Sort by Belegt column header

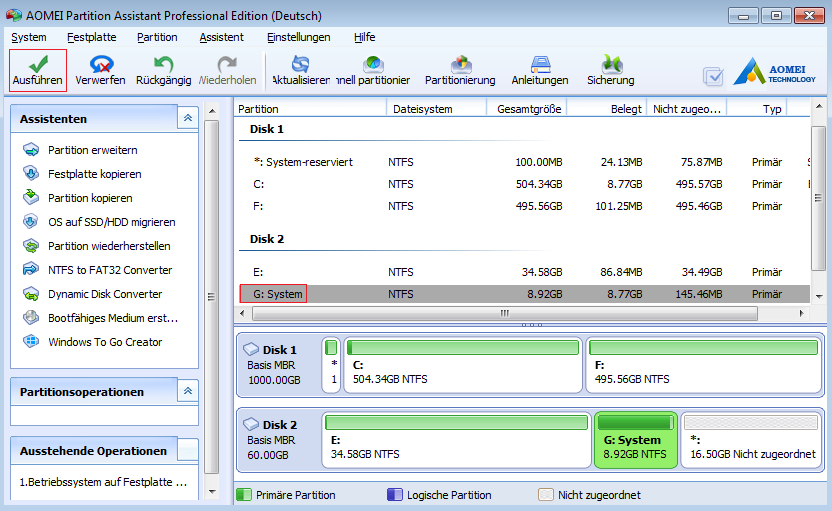pos(606,109)
